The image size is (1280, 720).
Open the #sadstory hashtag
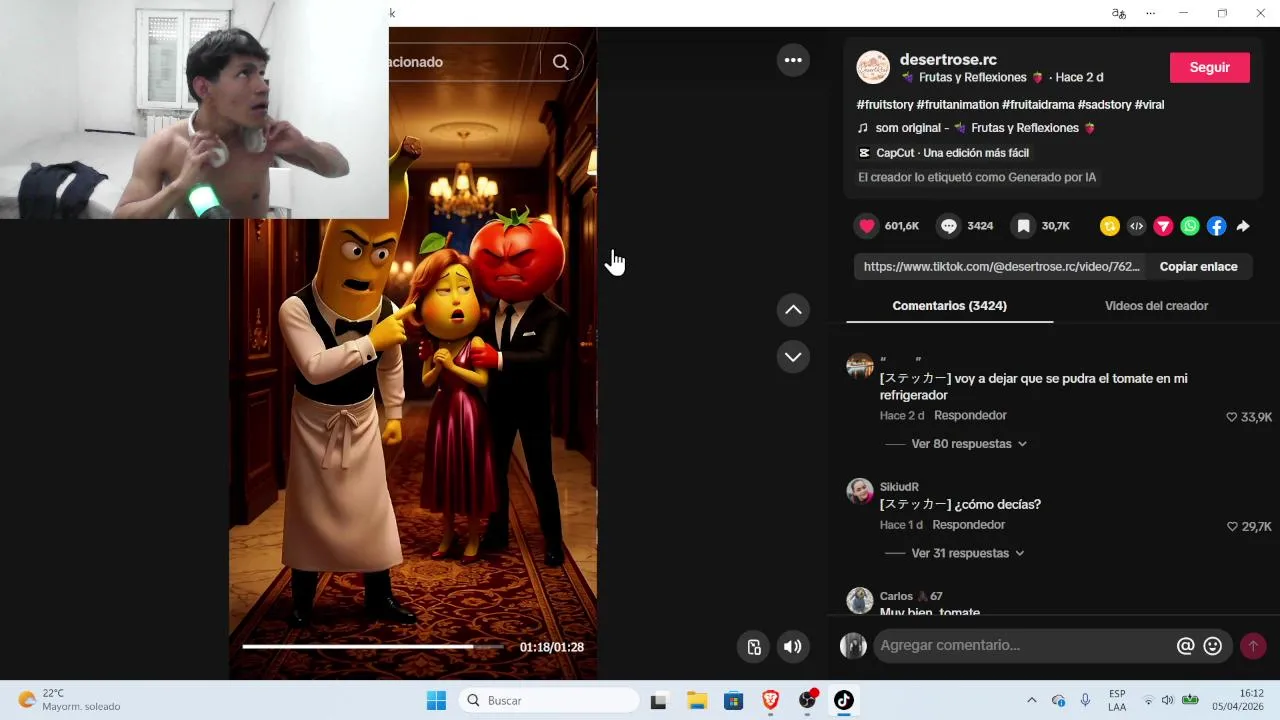[1104, 104]
